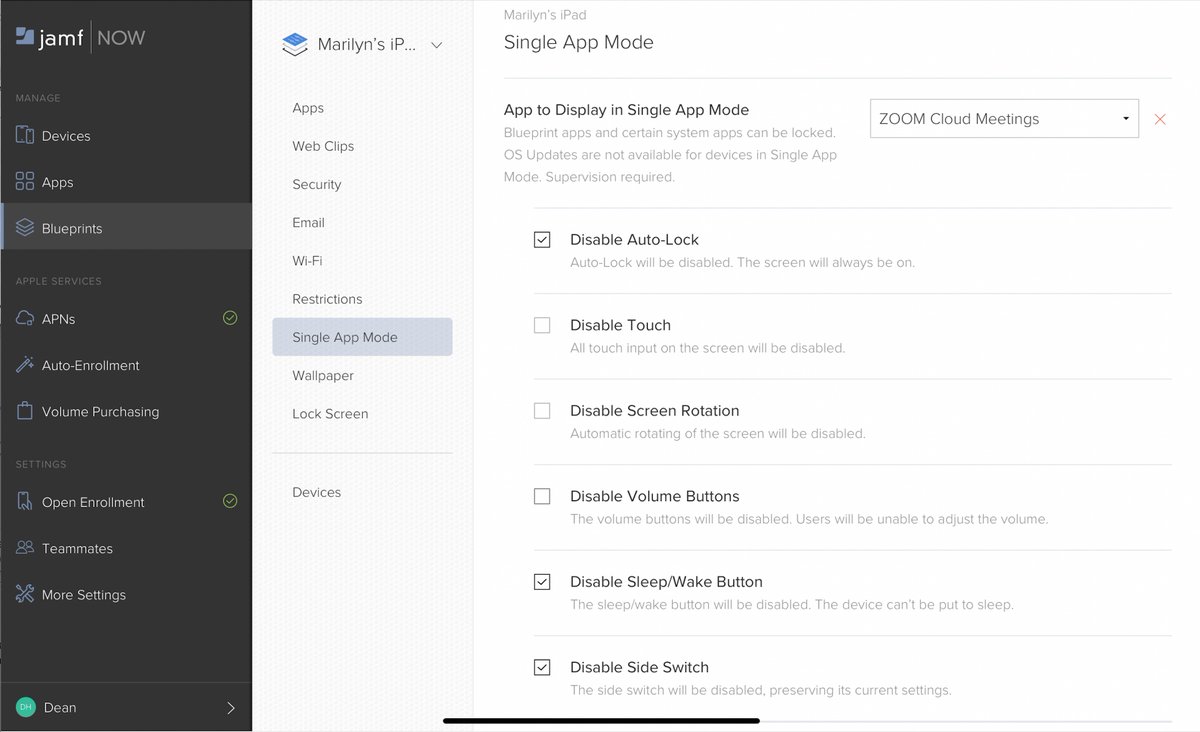The width and height of the screenshot is (1200, 732).
Task: Select the Blueprints layers icon
Action: [x=25, y=228]
